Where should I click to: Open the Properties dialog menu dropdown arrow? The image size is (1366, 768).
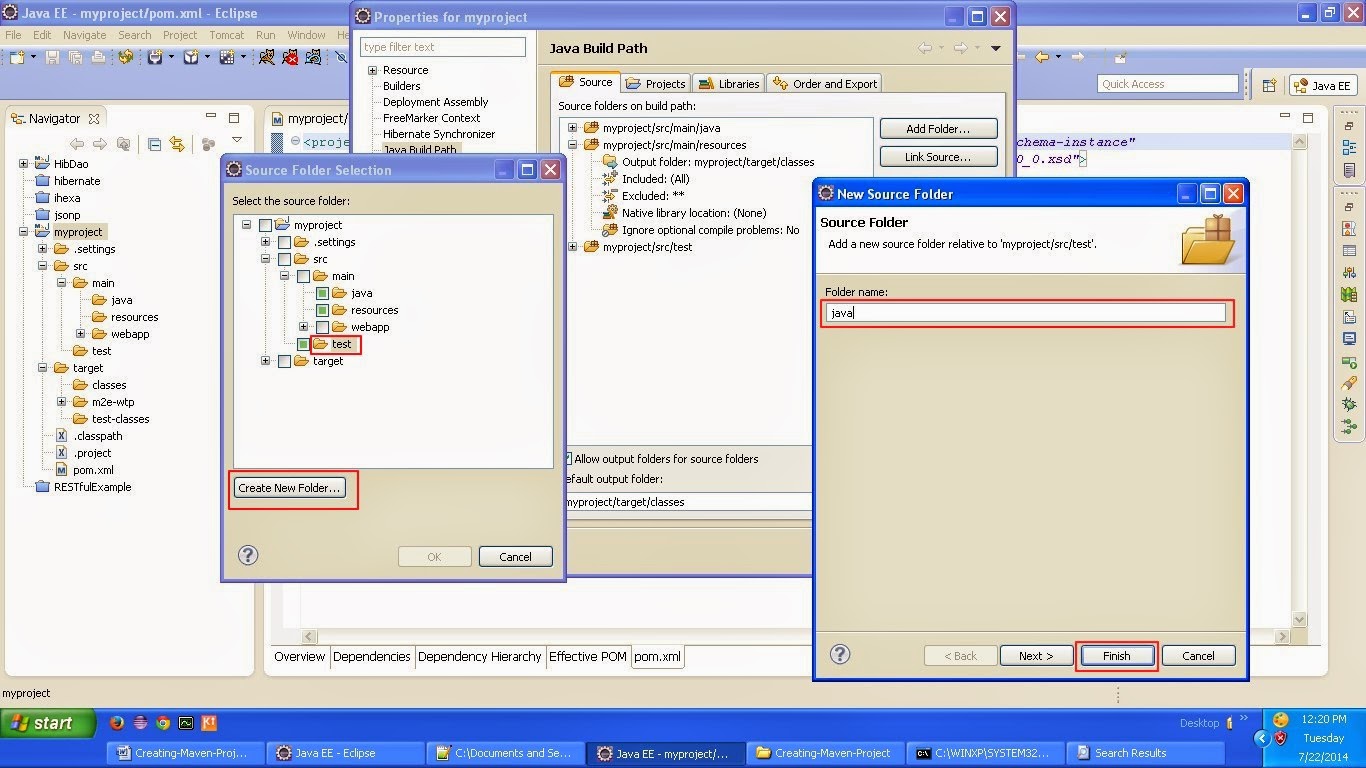[995, 48]
